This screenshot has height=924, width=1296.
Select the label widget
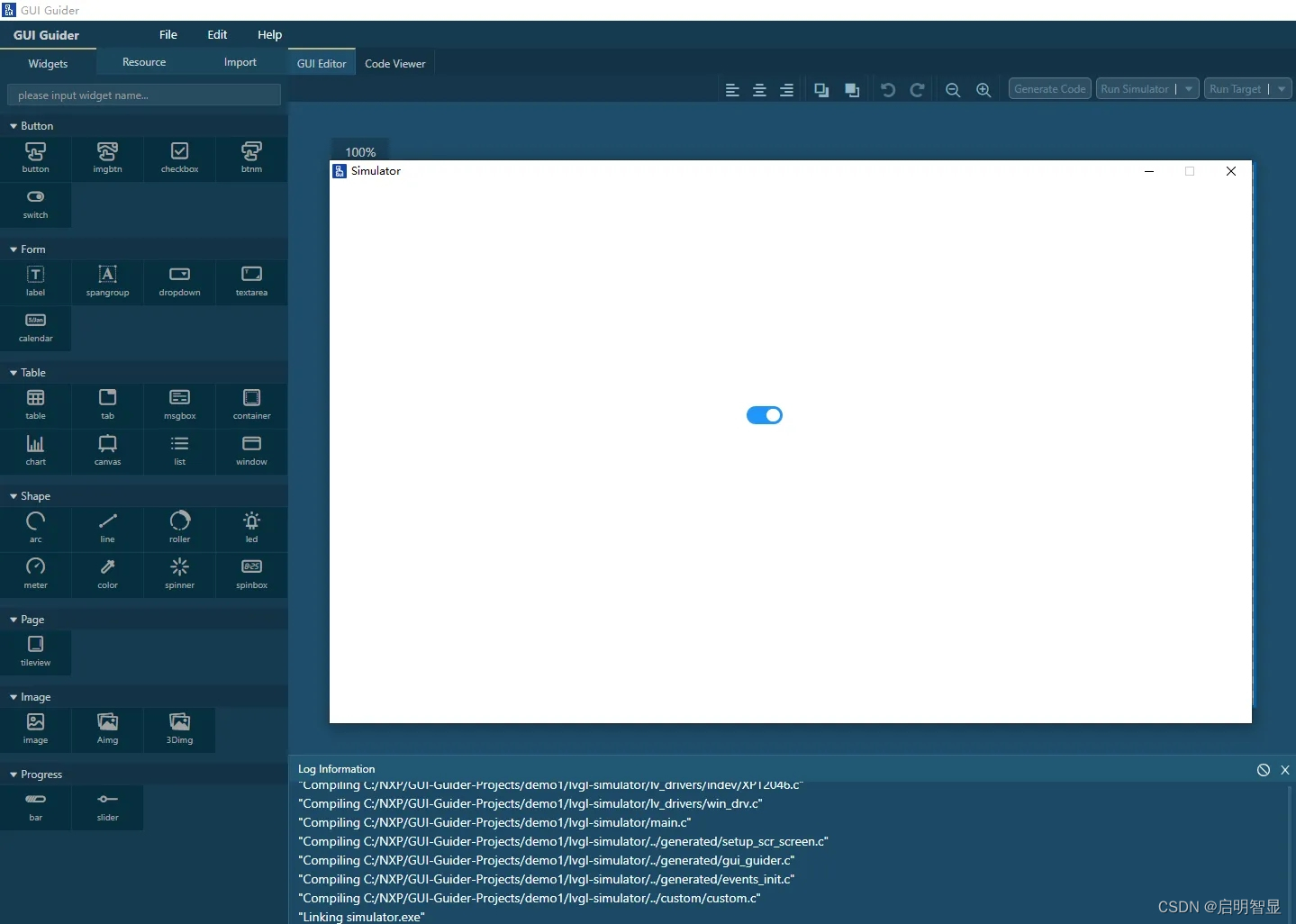point(36,281)
